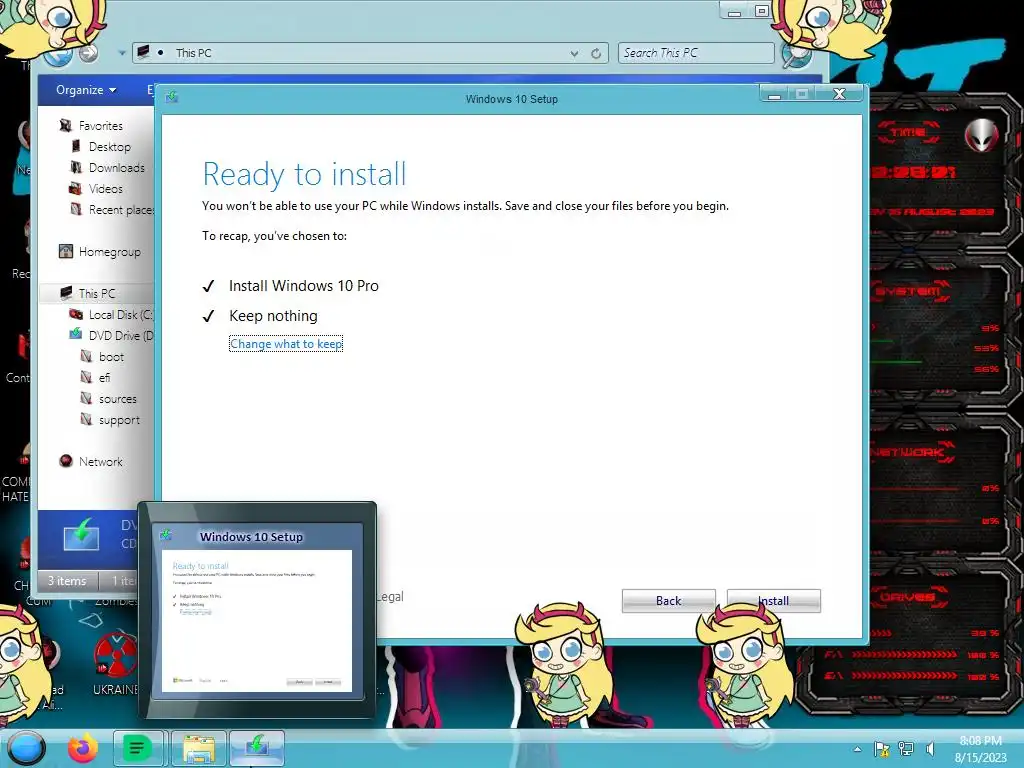Image resolution: width=1024 pixels, height=768 pixels.
Task: Click the Search This PC input field
Action: (x=696, y=53)
